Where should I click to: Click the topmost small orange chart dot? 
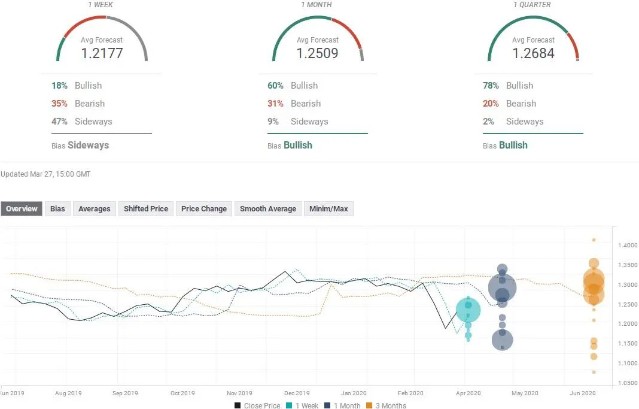click(593, 240)
